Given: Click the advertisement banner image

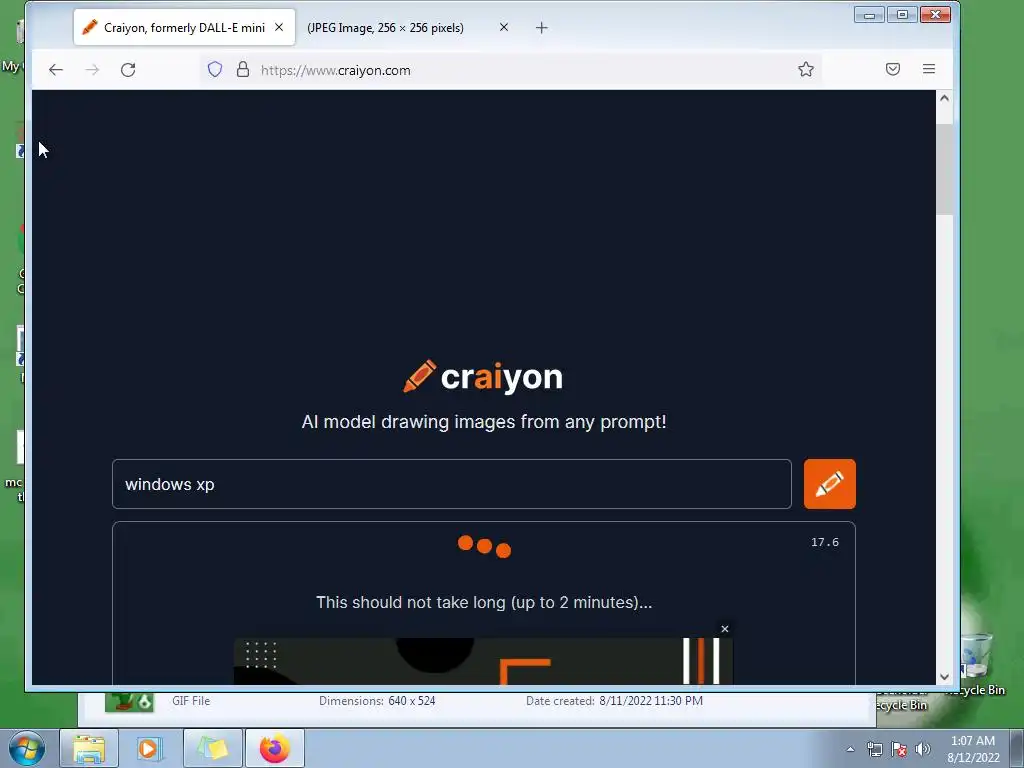Looking at the screenshot, I should point(483,661).
